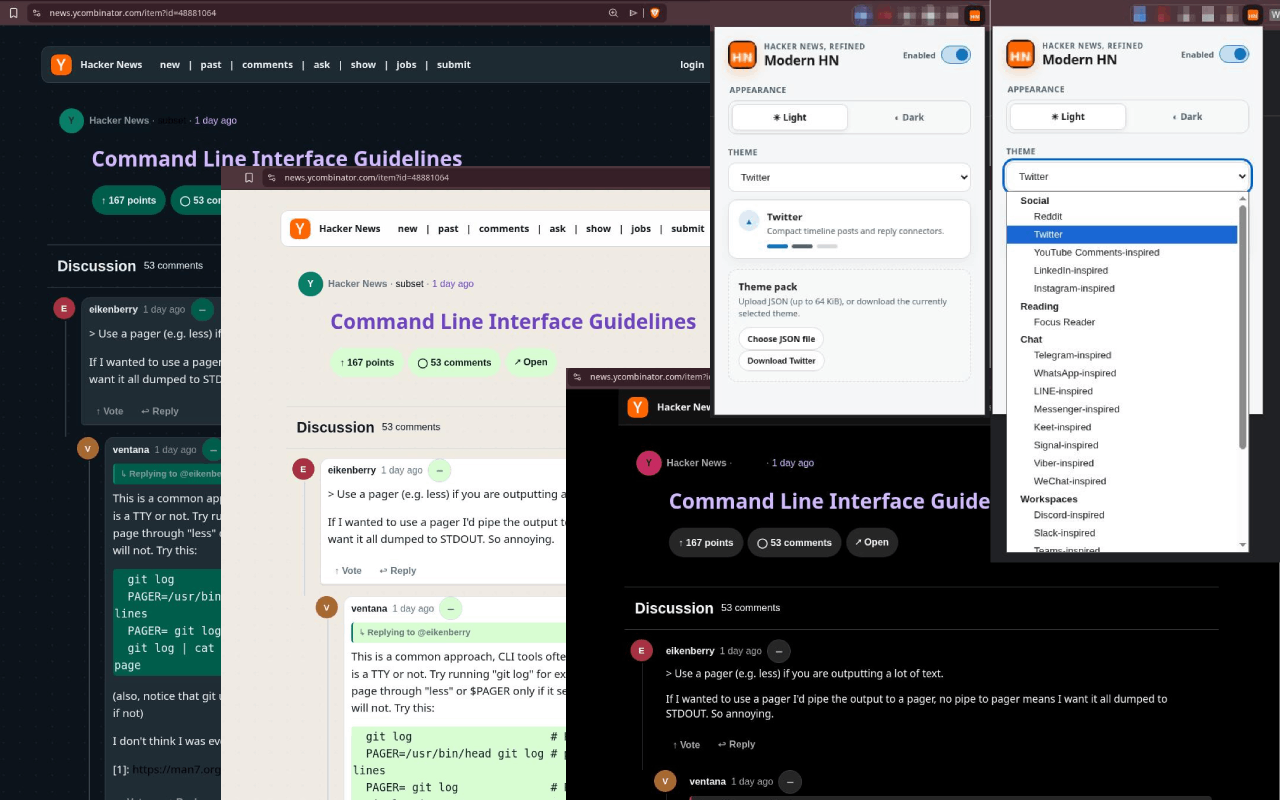Click the HN logo in right popup header
This screenshot has width=1280, height=800.
click(1020, 54)
